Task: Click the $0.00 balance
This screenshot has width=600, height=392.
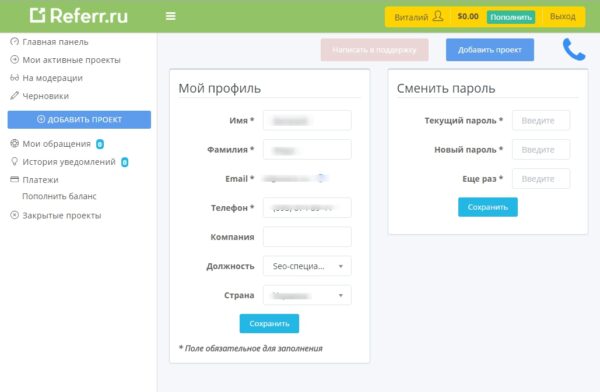Action: pyautogui.click(x=468, y=16)
